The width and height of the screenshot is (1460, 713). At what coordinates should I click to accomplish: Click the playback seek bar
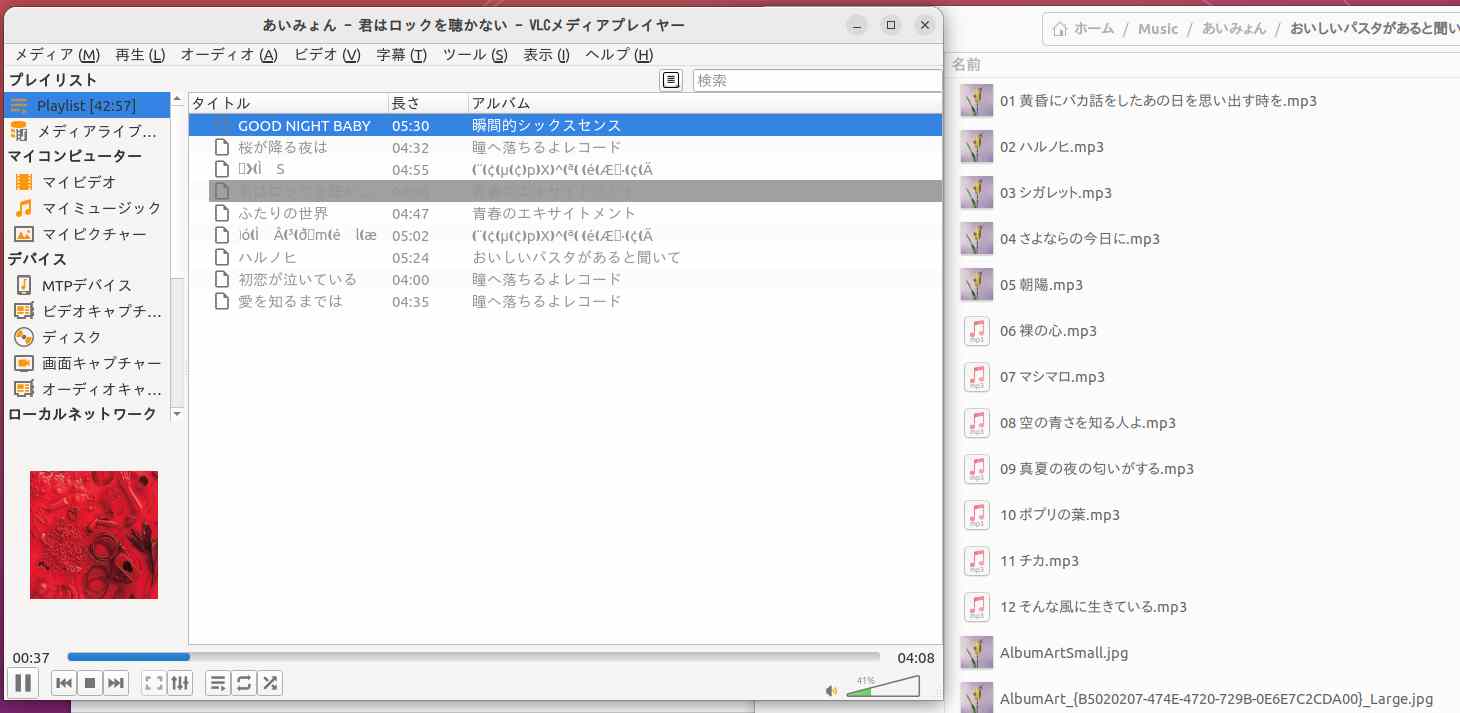pyautogui.click(x=473, y=657)
